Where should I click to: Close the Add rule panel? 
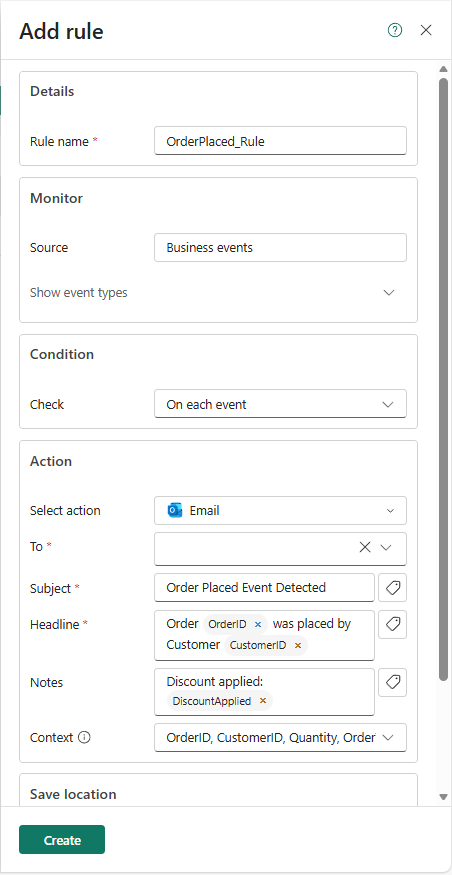pos(426,31)
